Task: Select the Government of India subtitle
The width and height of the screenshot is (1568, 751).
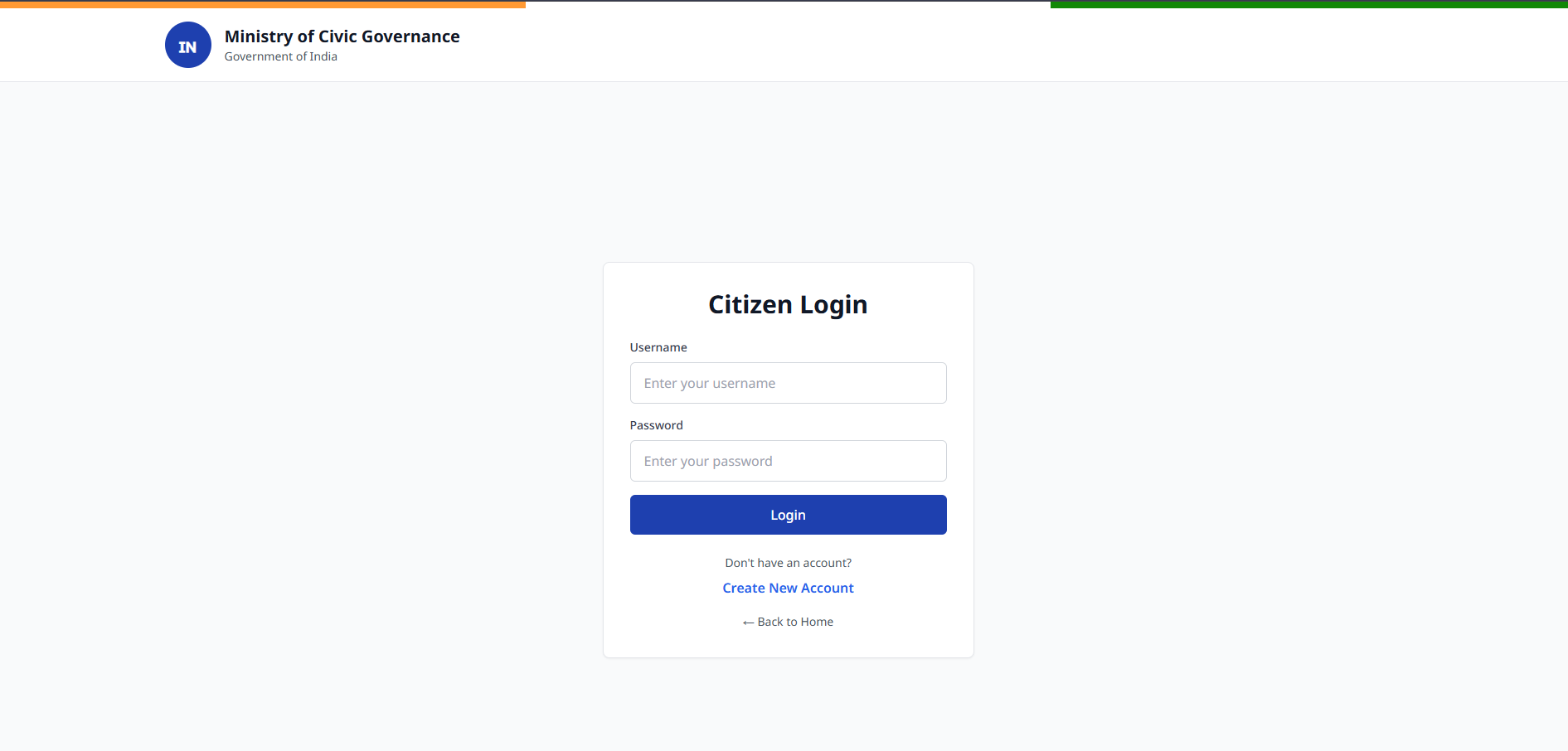Action: point(280,56)
